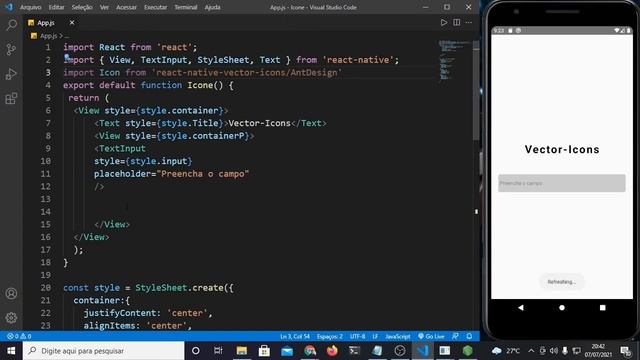Image resolution: width=640 pixels, height=360 pixels.
Task: Open Microsoft Store from the taskbar
Action: [x=264, y=351]
